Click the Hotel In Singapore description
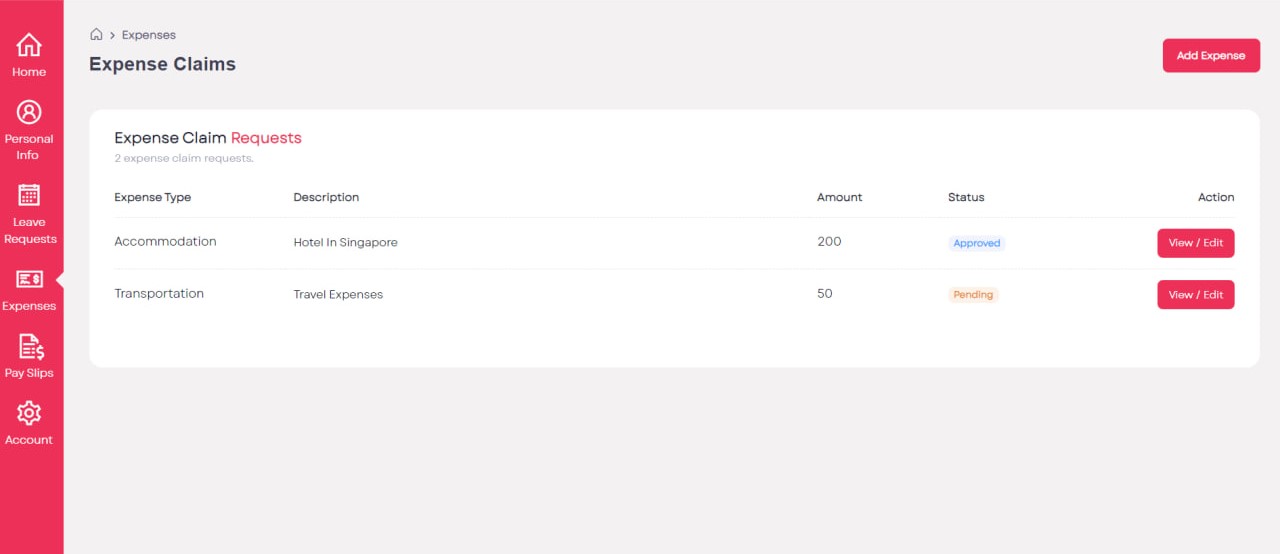Viewport: 1280px width, 554px height. (x=345, y=243)
